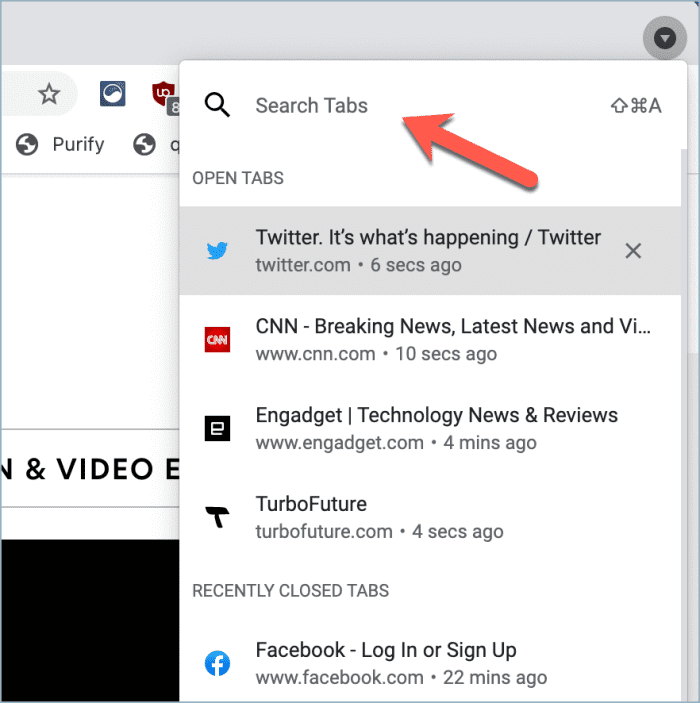Screen dimensions: 700x703
Task: Go to the TurboFuture tab title
Action: (311, 504)
